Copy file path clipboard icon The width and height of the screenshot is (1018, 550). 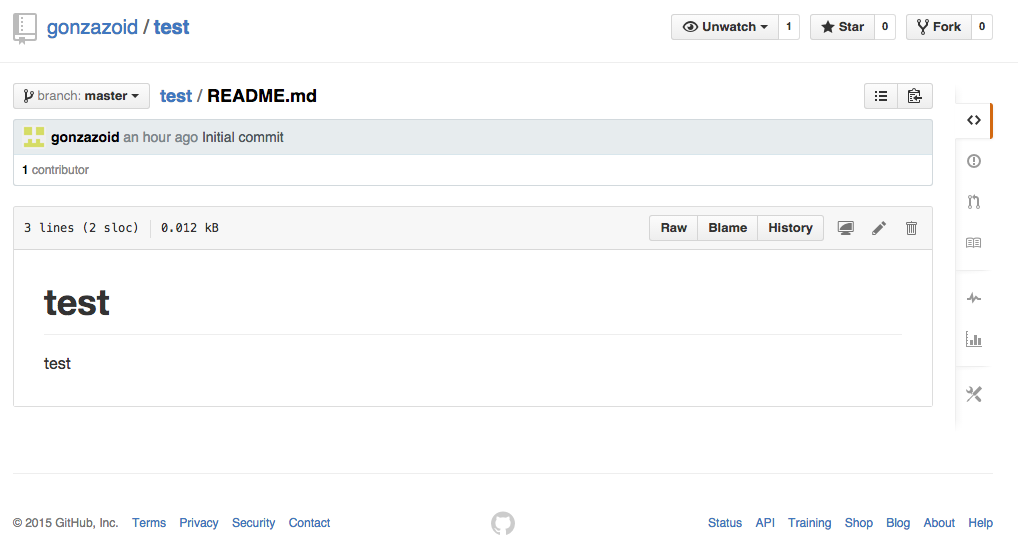pos(915,96)
